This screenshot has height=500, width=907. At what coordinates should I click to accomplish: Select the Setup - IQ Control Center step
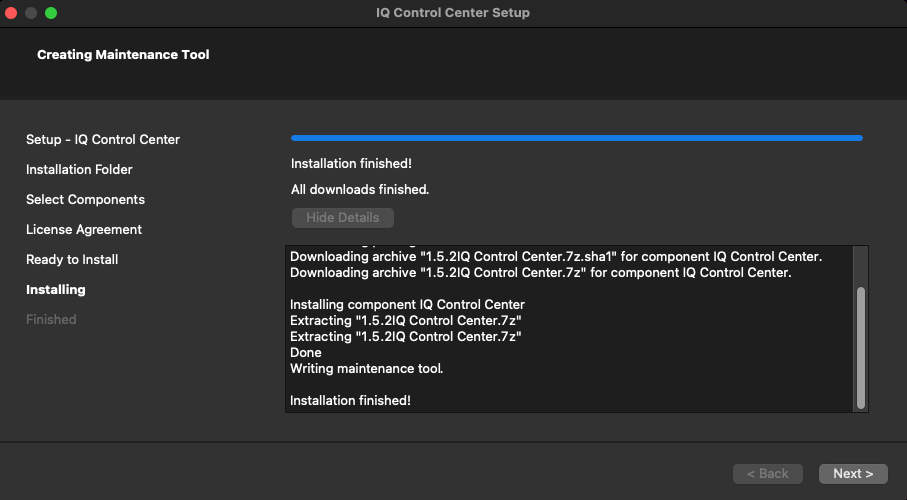click(103, 139)
